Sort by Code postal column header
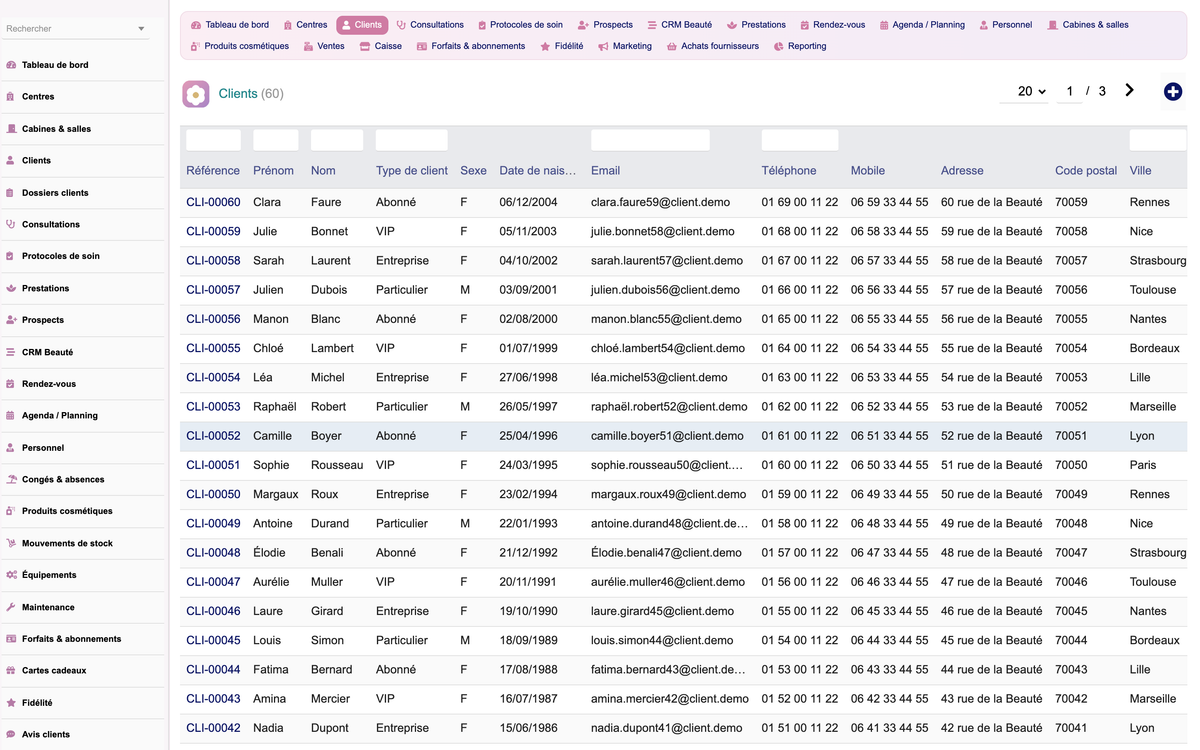1200x750 pixels. click(1086, 171)
